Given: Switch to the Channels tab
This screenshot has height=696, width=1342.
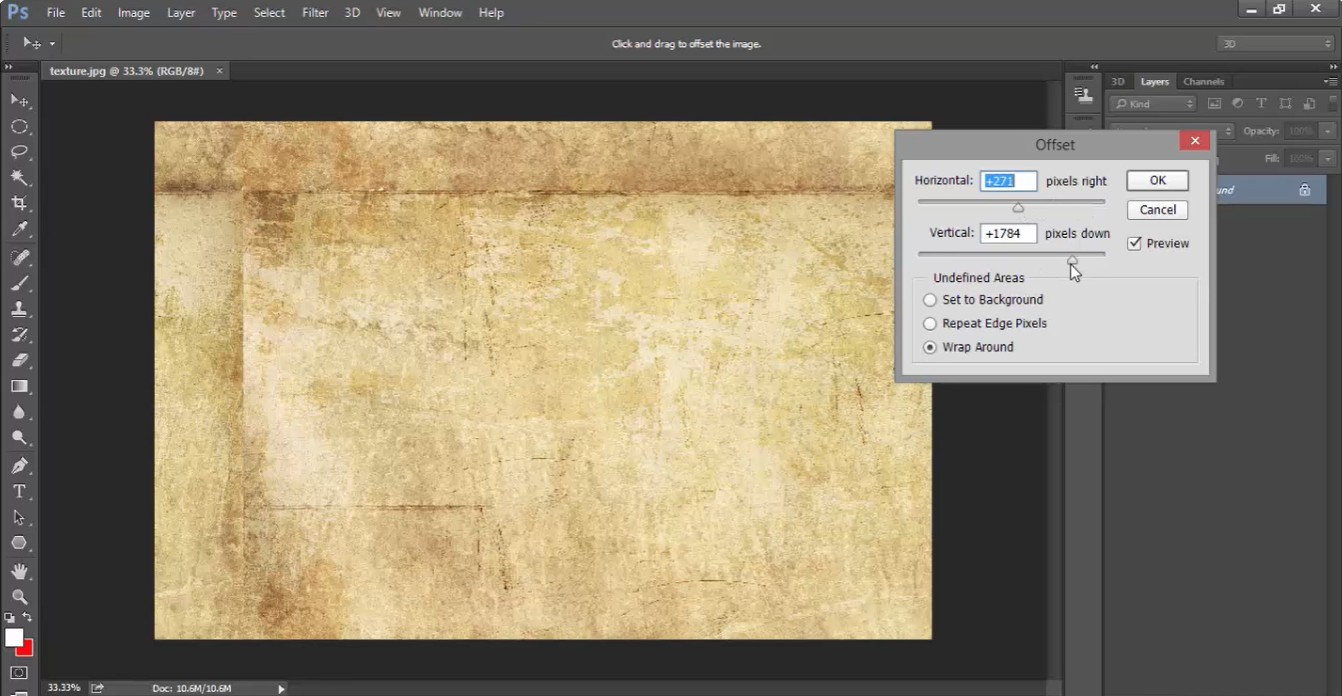Looking at the screenshot, I should click(x=1203, y=82).
